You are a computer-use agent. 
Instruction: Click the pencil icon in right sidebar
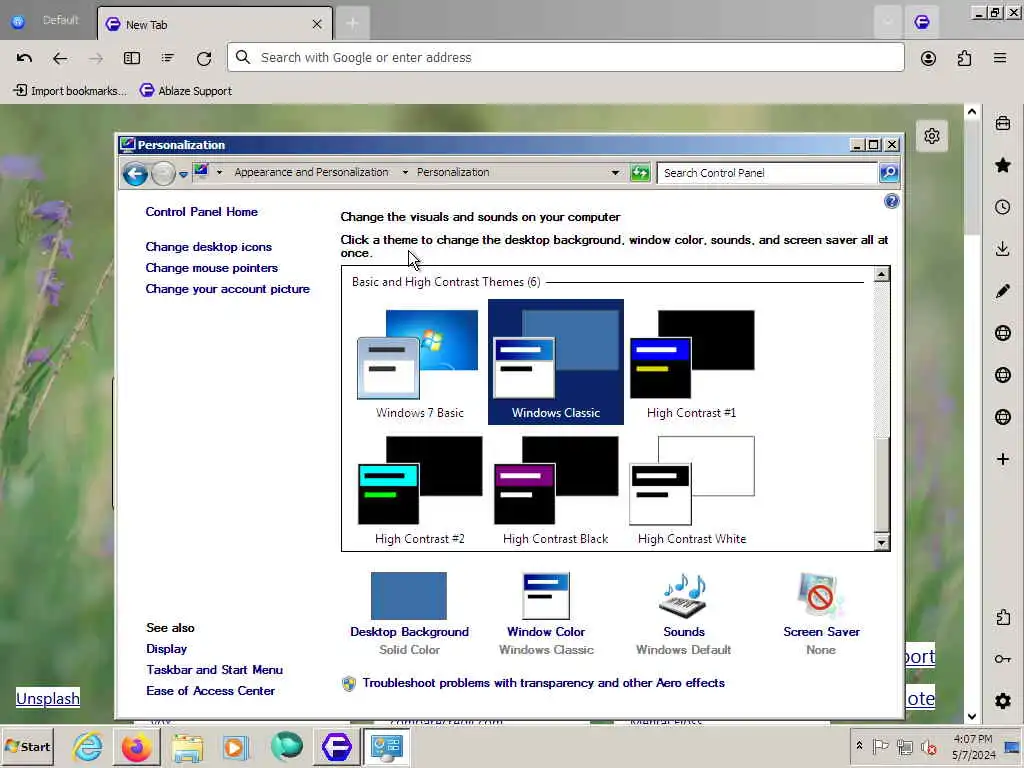[x=1003, y=291]
